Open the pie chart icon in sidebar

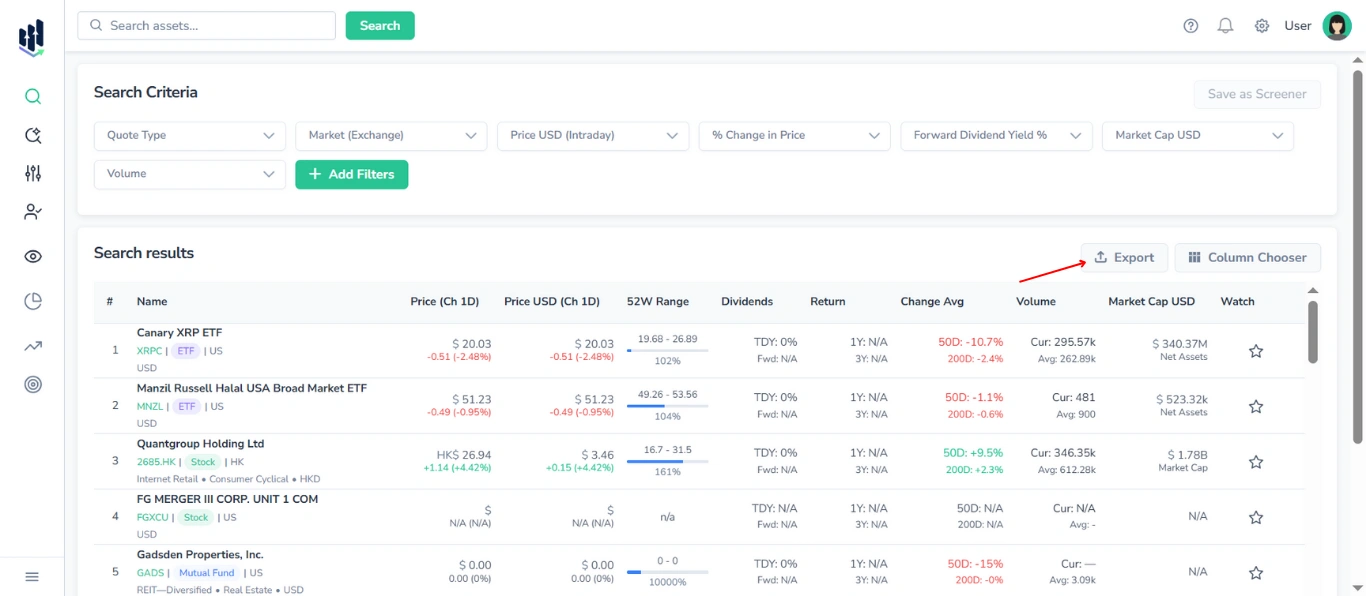(33, 301)
